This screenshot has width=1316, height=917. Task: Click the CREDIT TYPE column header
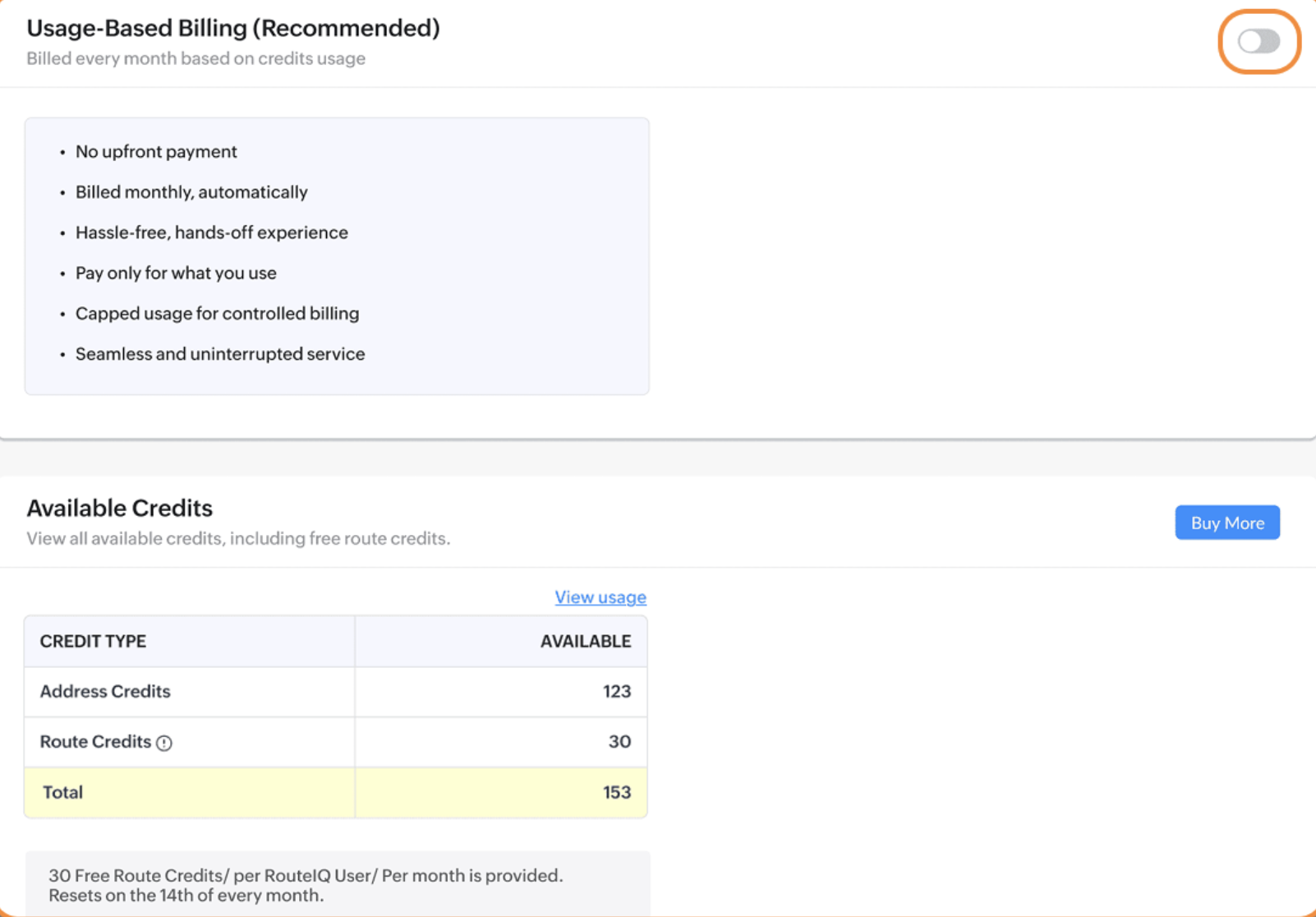tap(93, 642)
